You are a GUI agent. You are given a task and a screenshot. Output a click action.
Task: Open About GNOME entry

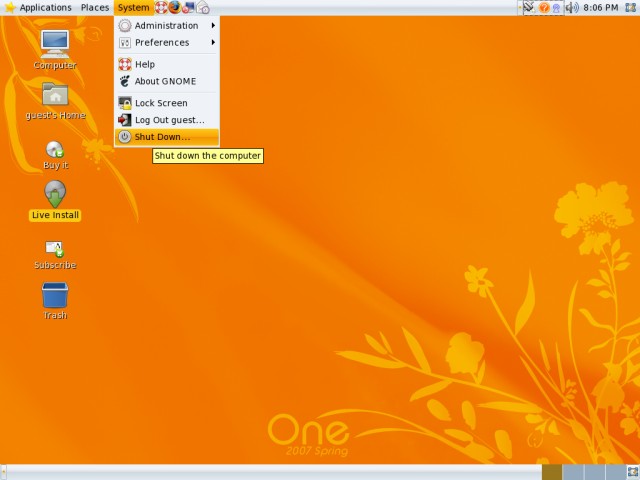(x=165, y=82)
